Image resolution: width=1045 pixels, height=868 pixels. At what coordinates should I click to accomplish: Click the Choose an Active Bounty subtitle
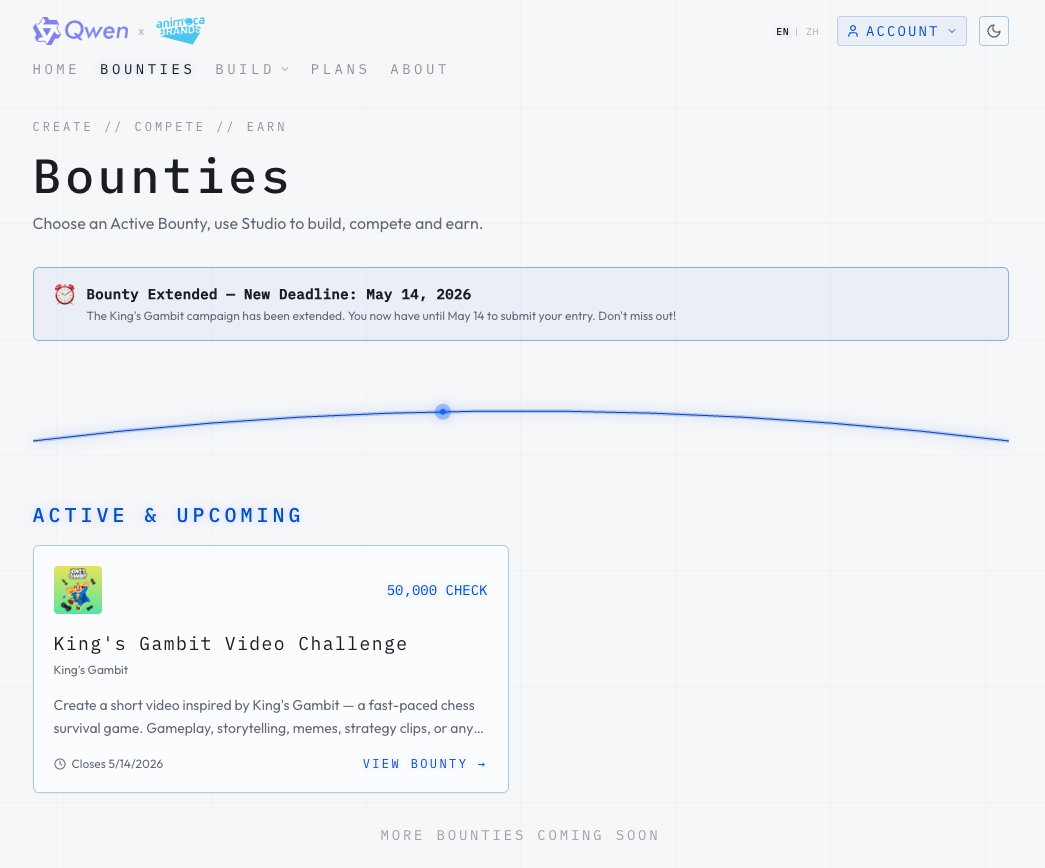tap(257, 223)
